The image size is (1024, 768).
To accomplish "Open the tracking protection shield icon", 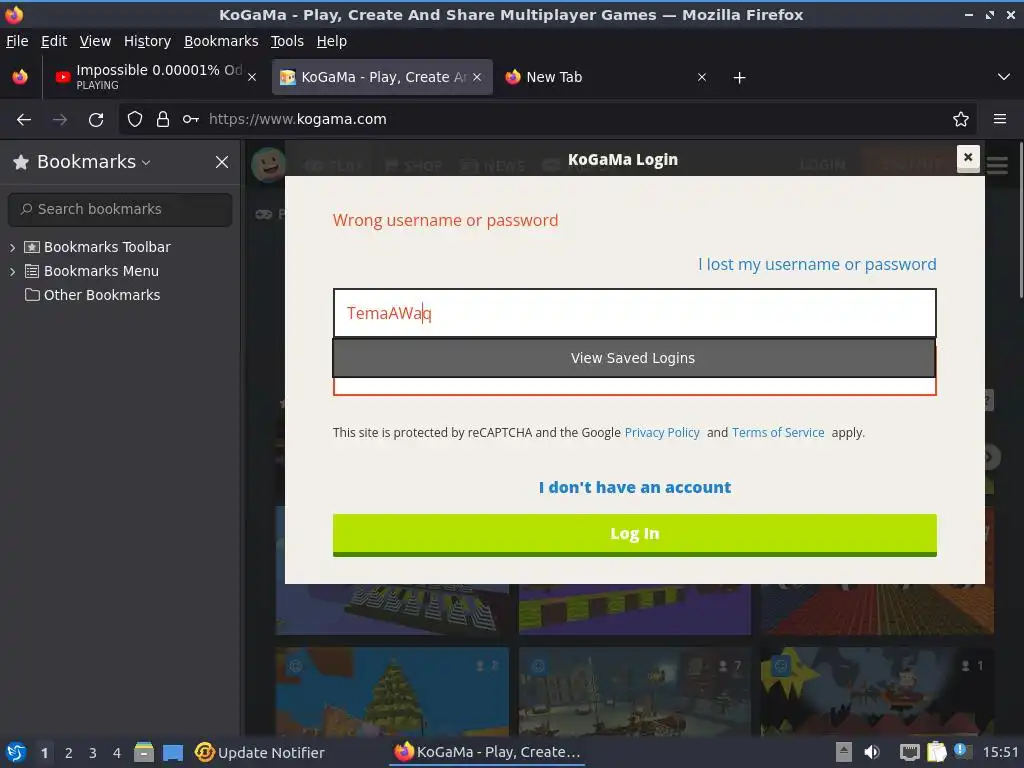I will click(135, 120).
